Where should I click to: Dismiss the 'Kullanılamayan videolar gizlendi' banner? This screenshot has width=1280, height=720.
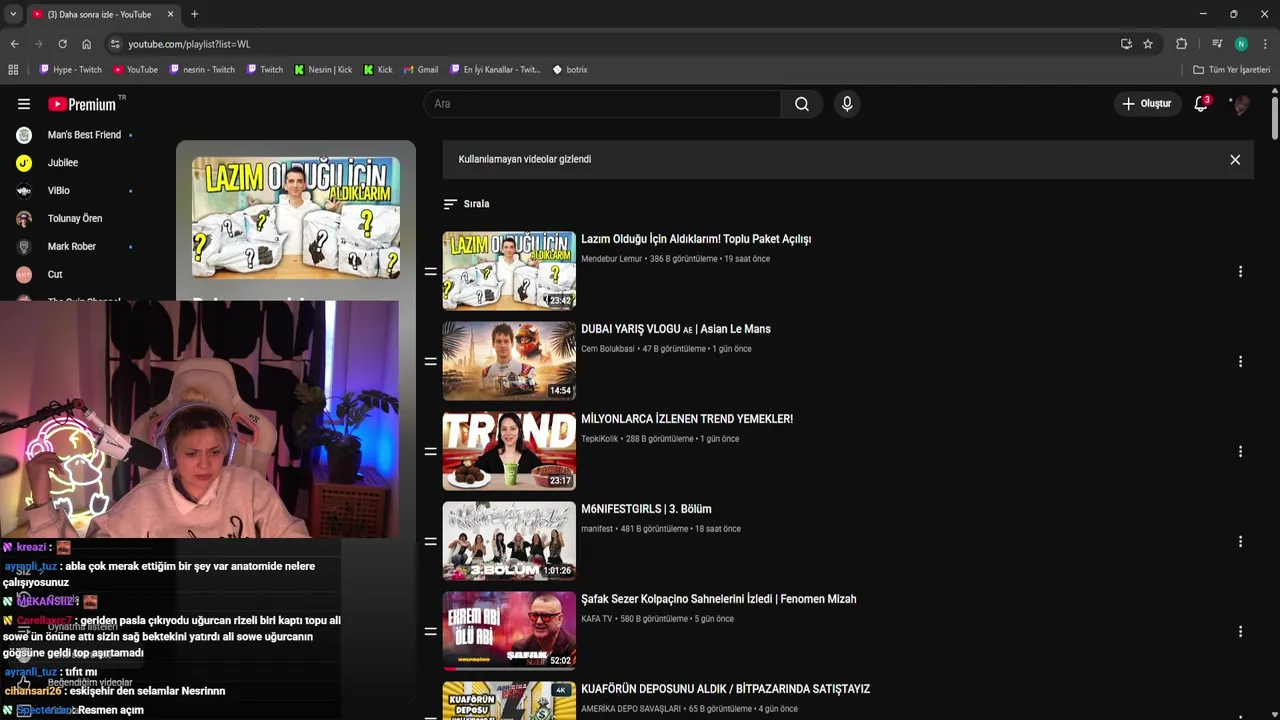point(1235,160)
